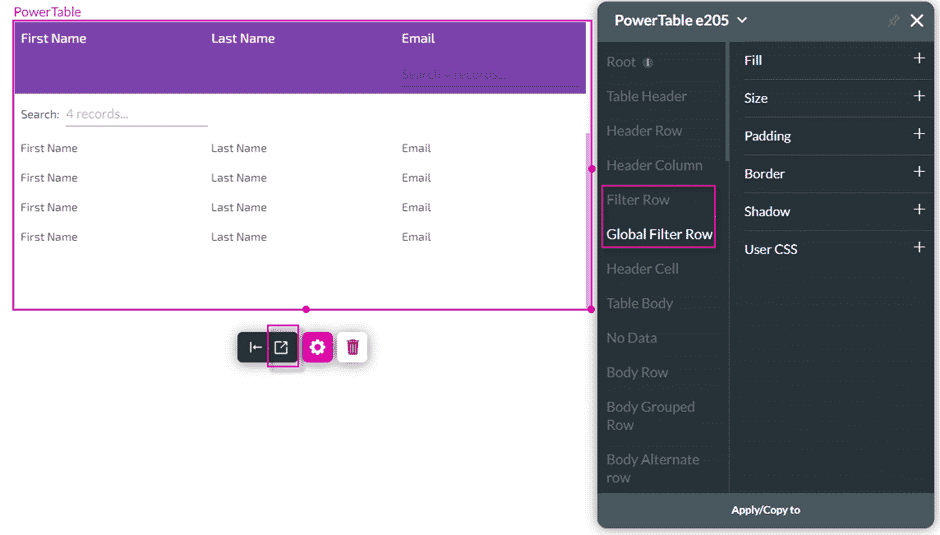The width and height of the screenshot is (940, 535).
Task: Click the Search 4 records input field
Action: click(136, 115)
